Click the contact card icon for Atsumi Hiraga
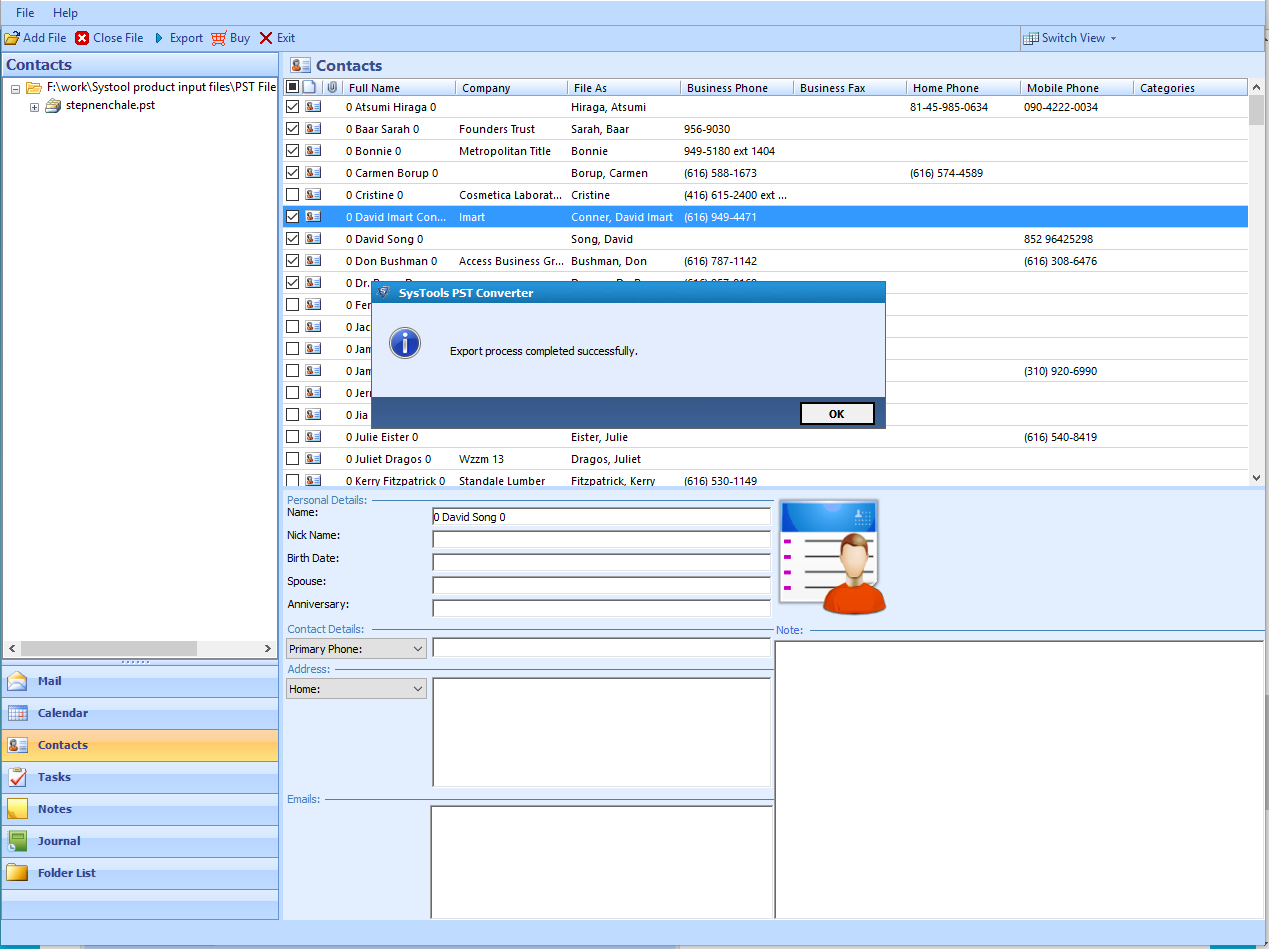The width and height of the screenshot is (1269, 949). [x=313, y=107]
